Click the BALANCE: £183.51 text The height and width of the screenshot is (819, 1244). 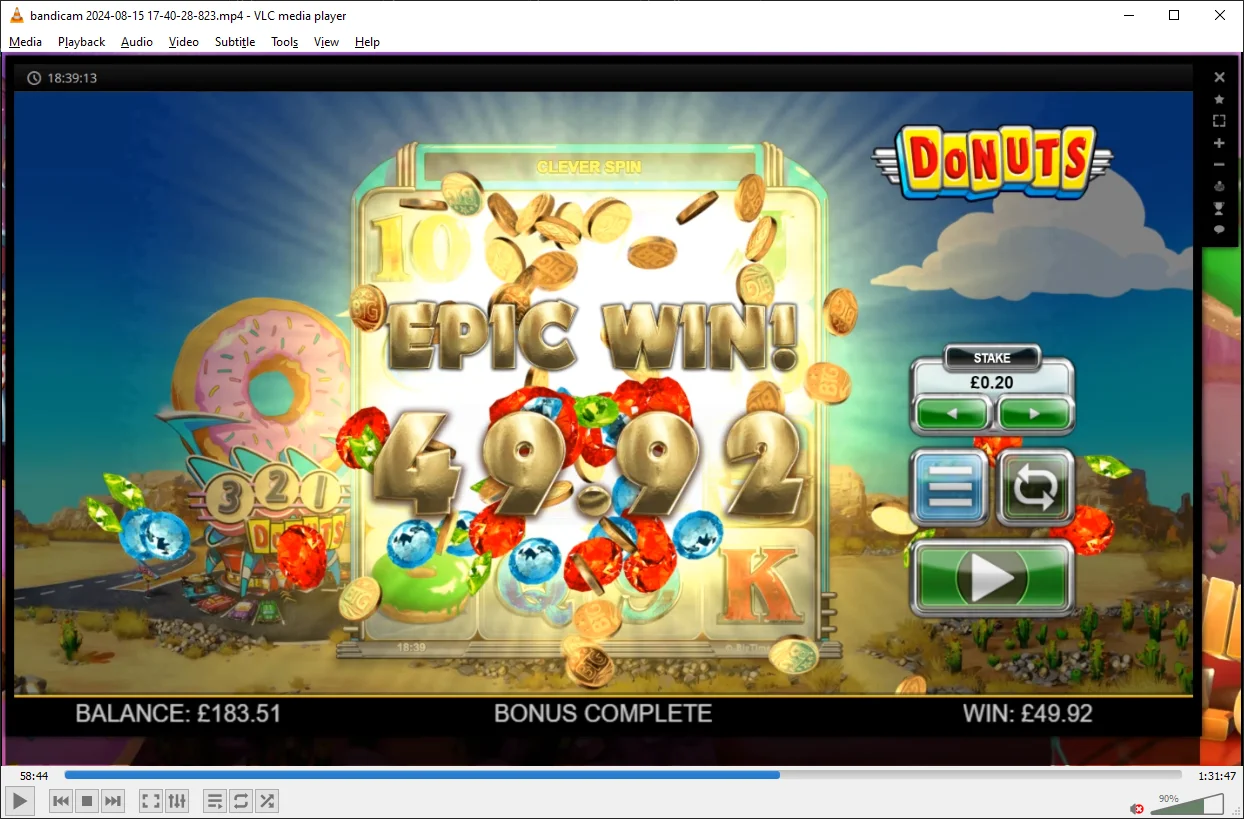click(x=178, y=714)
